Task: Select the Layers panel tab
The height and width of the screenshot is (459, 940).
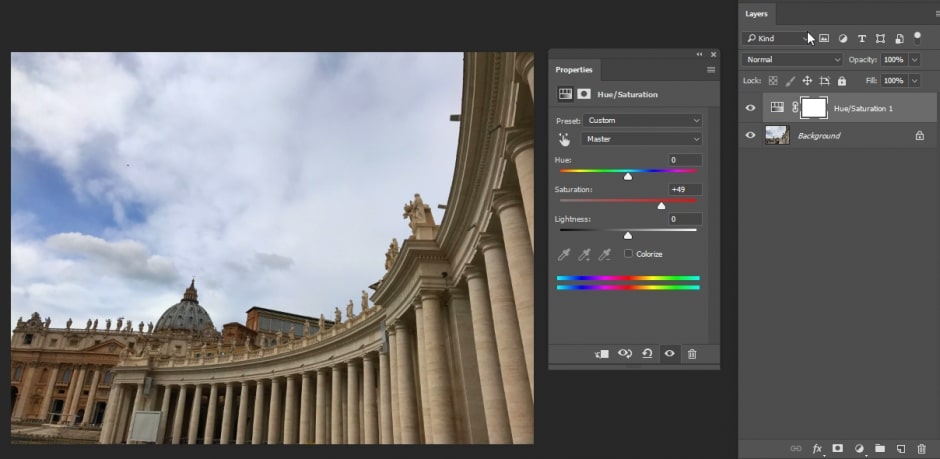Action: pos(757,14)
